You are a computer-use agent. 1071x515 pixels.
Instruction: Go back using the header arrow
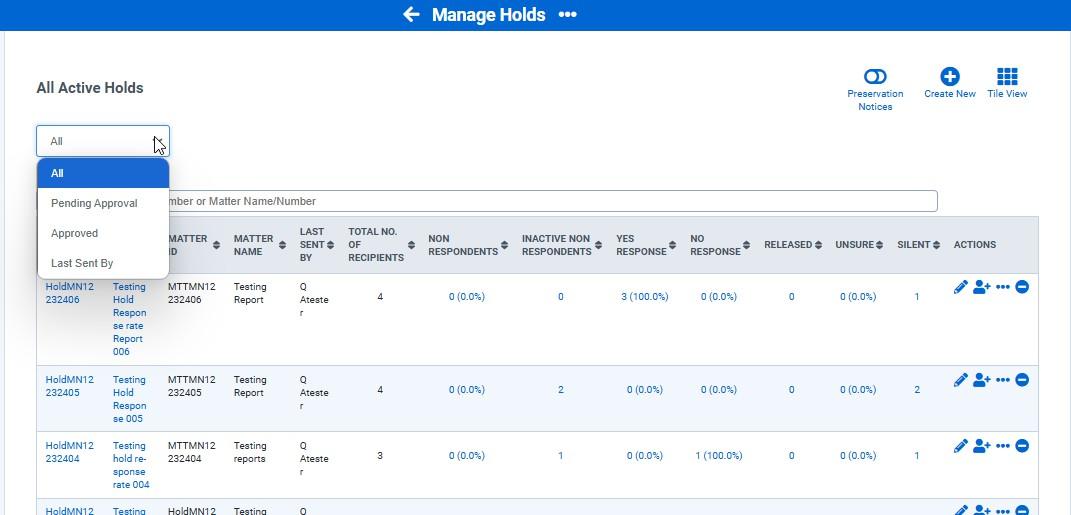411,14
